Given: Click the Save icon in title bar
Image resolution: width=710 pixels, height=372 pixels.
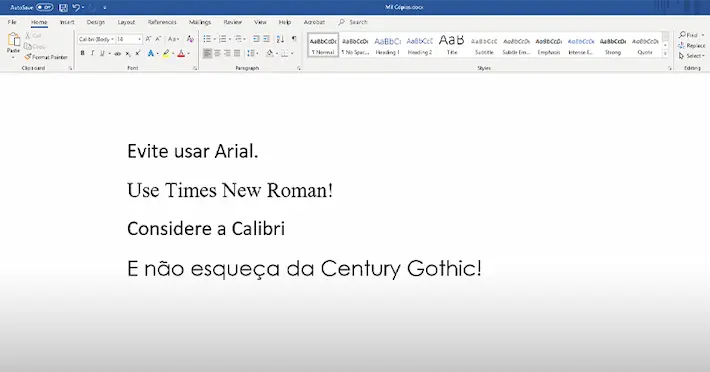Looking at the screenshot, I should point(63,7).
